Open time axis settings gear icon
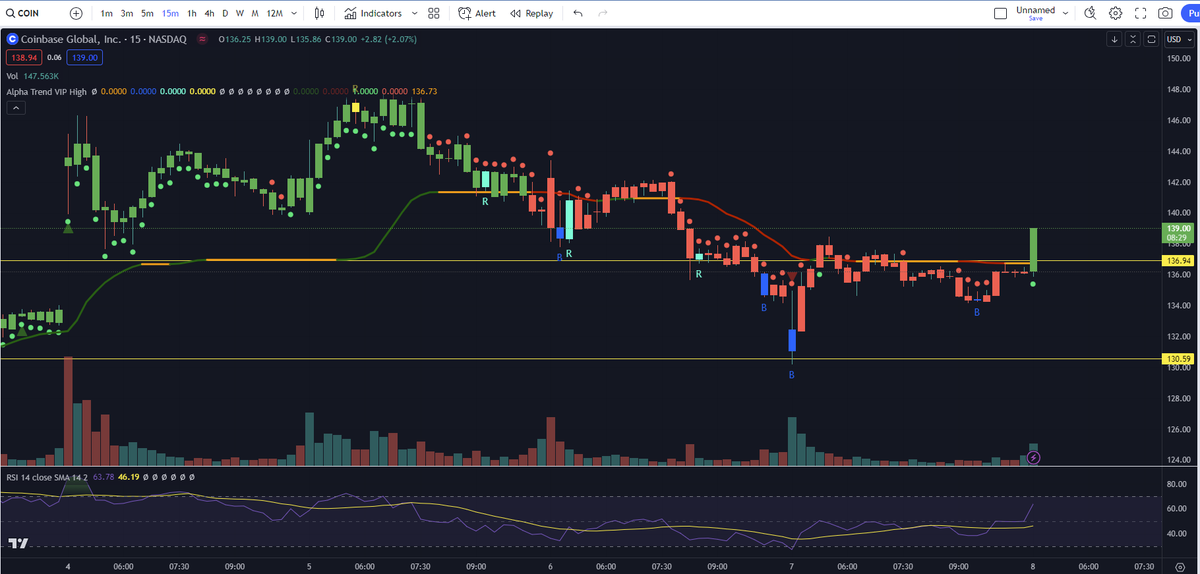The width and height of the screenshot is (1200, 574). (x=1179, y=565)
